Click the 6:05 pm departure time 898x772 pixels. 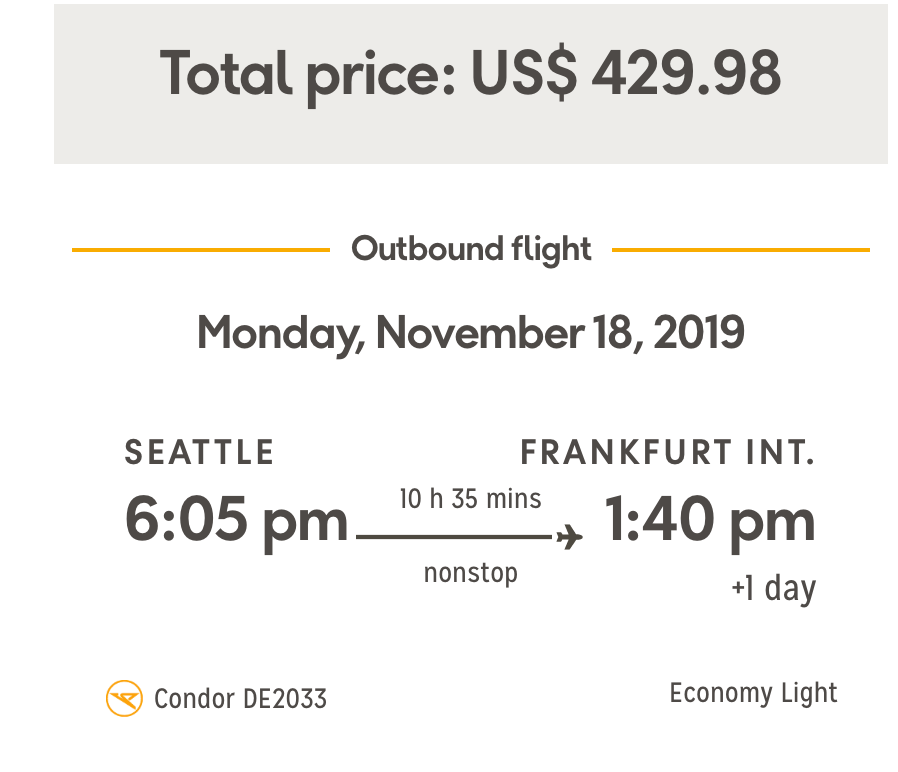click(x=236, y=522)
